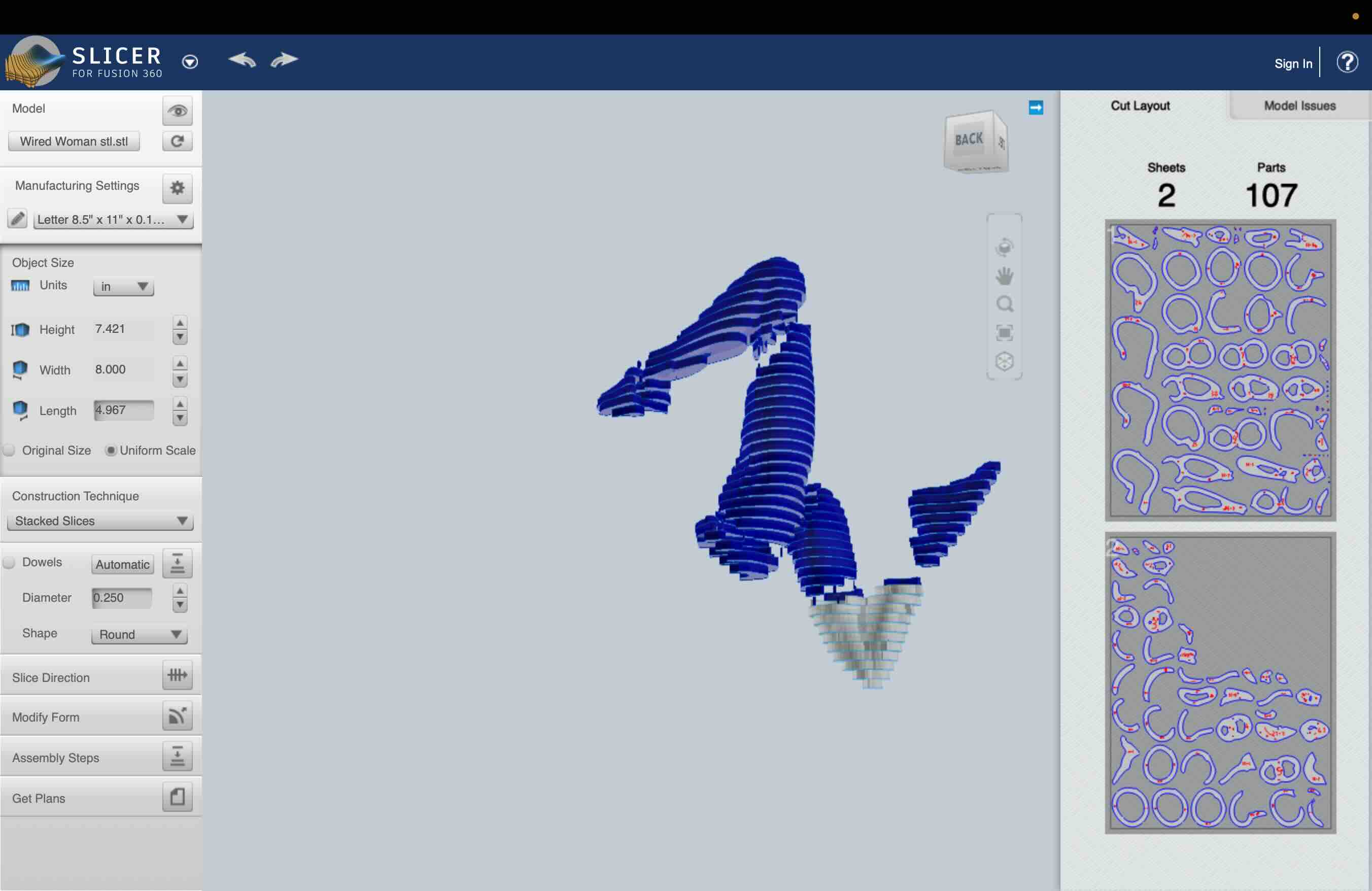The image size is (1372, 891).
Task: Click the redo arrow icon
Action: click(x=284, y=59)
